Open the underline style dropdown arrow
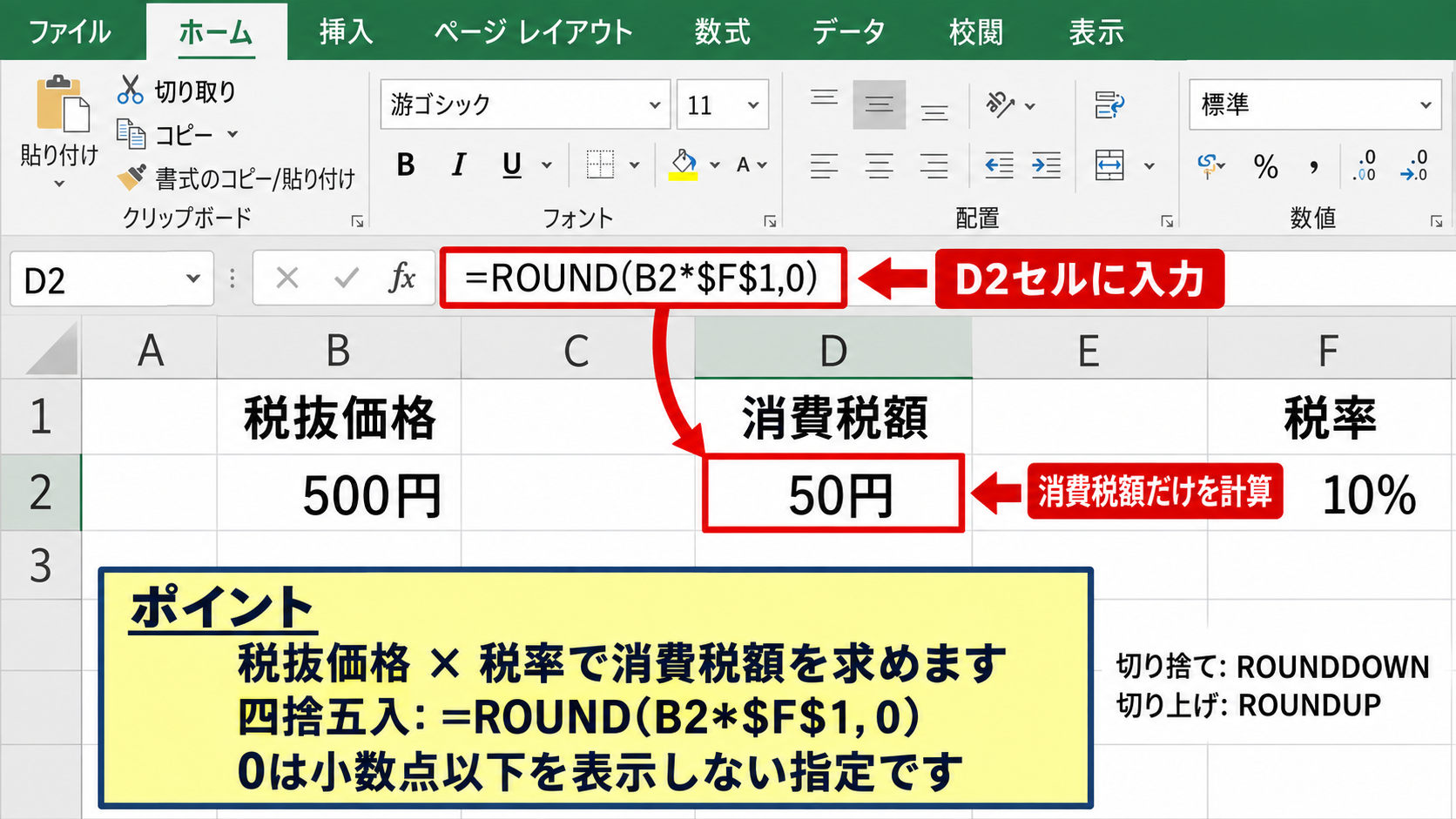Screen dimensions: 1456x819 point(547,164)
